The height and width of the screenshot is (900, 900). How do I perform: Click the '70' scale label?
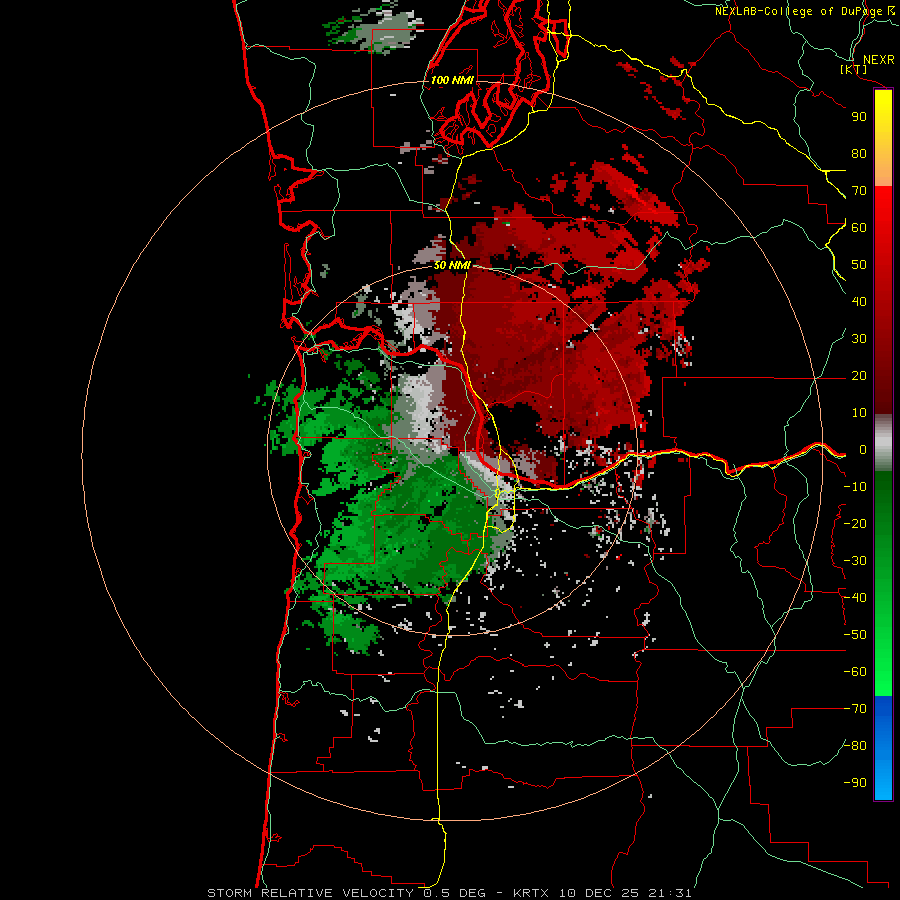coord(859,191)
